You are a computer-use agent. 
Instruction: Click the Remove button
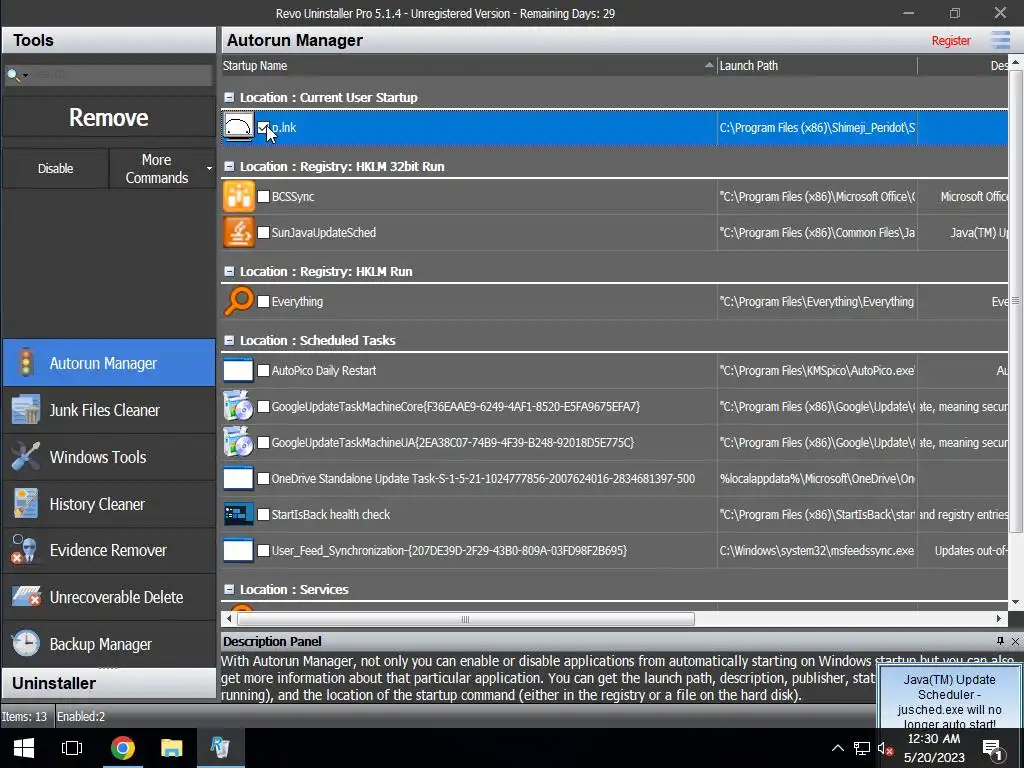[108, 118]
